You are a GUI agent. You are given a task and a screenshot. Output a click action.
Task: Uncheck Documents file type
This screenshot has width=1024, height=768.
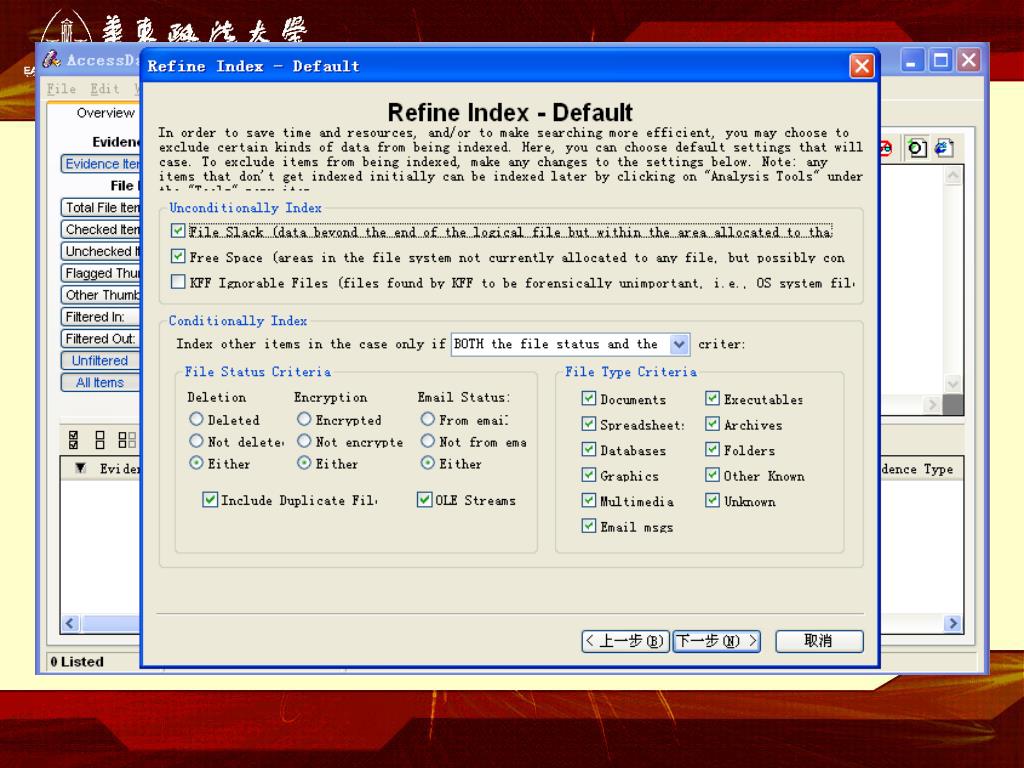[x=588, y=398]
